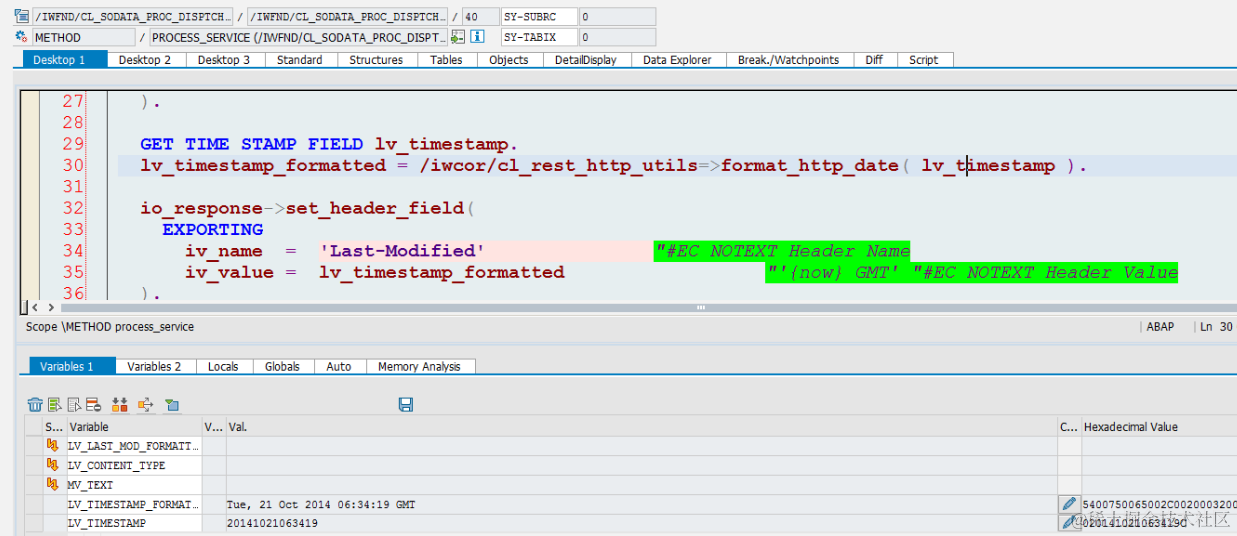This screenshot has height=536, width=1237.
Task: Open the Standard tab
Action: click(300, 60)
